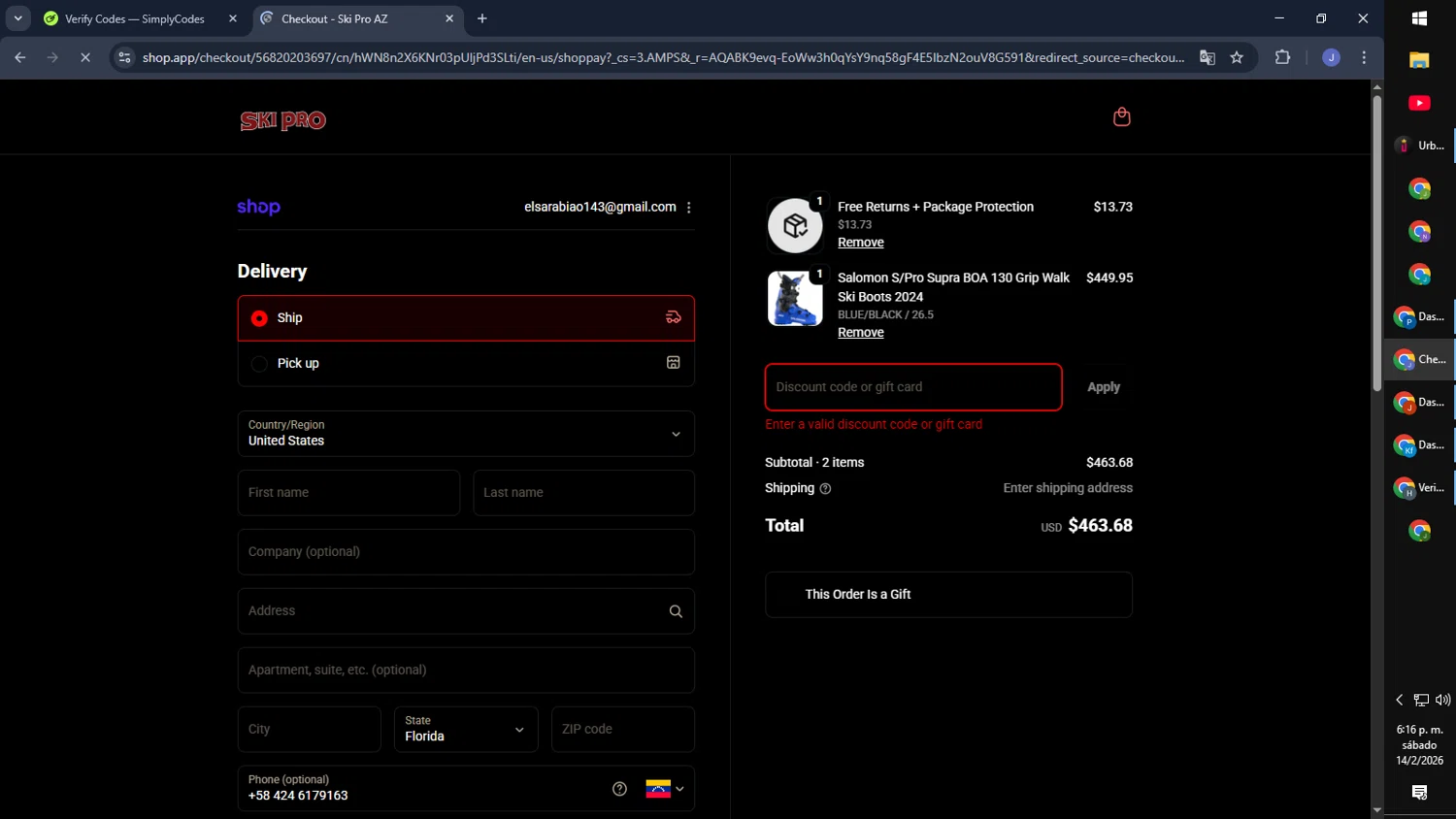Click the address search magnifier icon
The image size is (1456, 819).
[x=676, y=611]
